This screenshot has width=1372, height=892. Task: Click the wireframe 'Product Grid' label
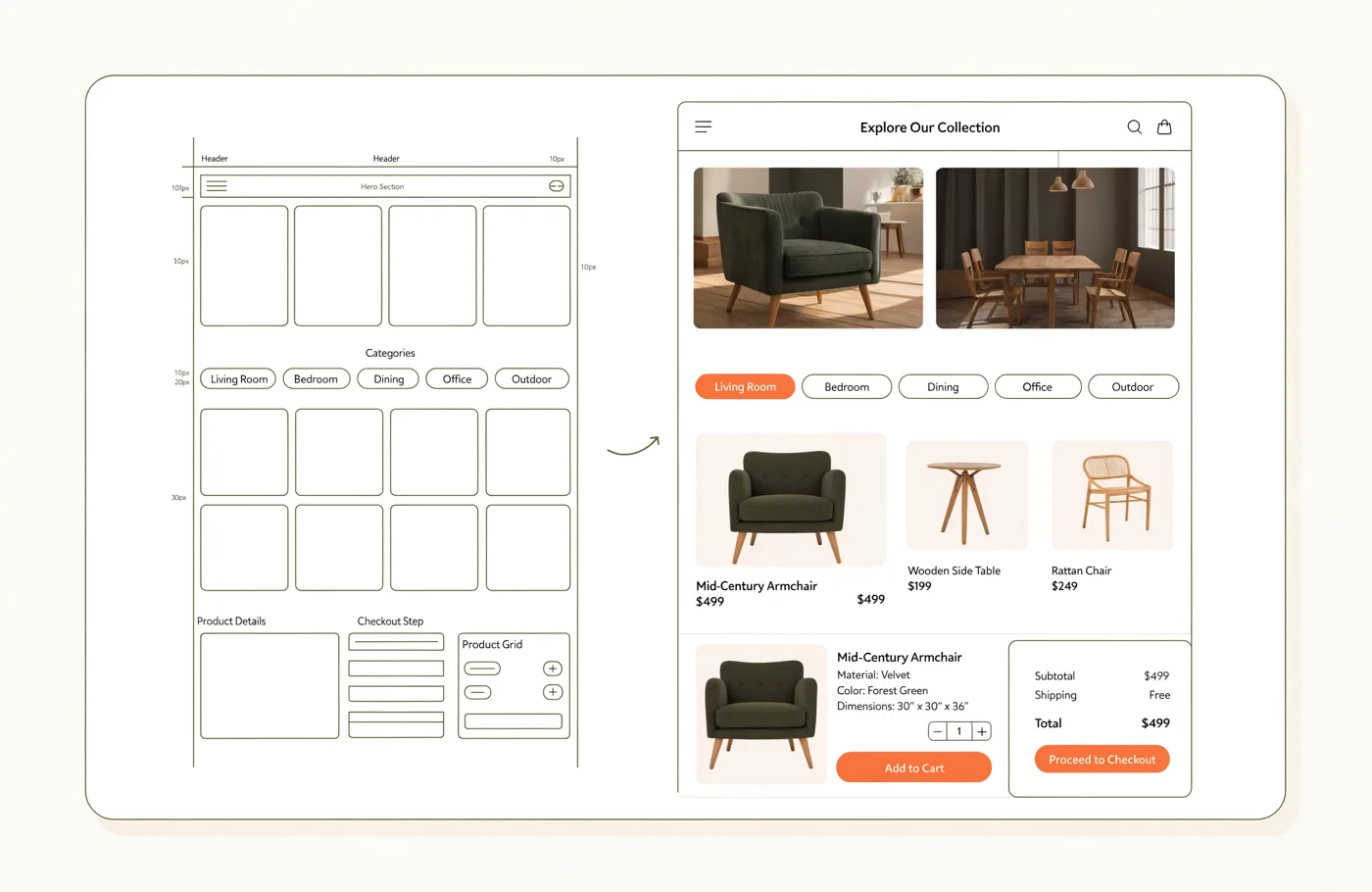click(x=492, y=644)
